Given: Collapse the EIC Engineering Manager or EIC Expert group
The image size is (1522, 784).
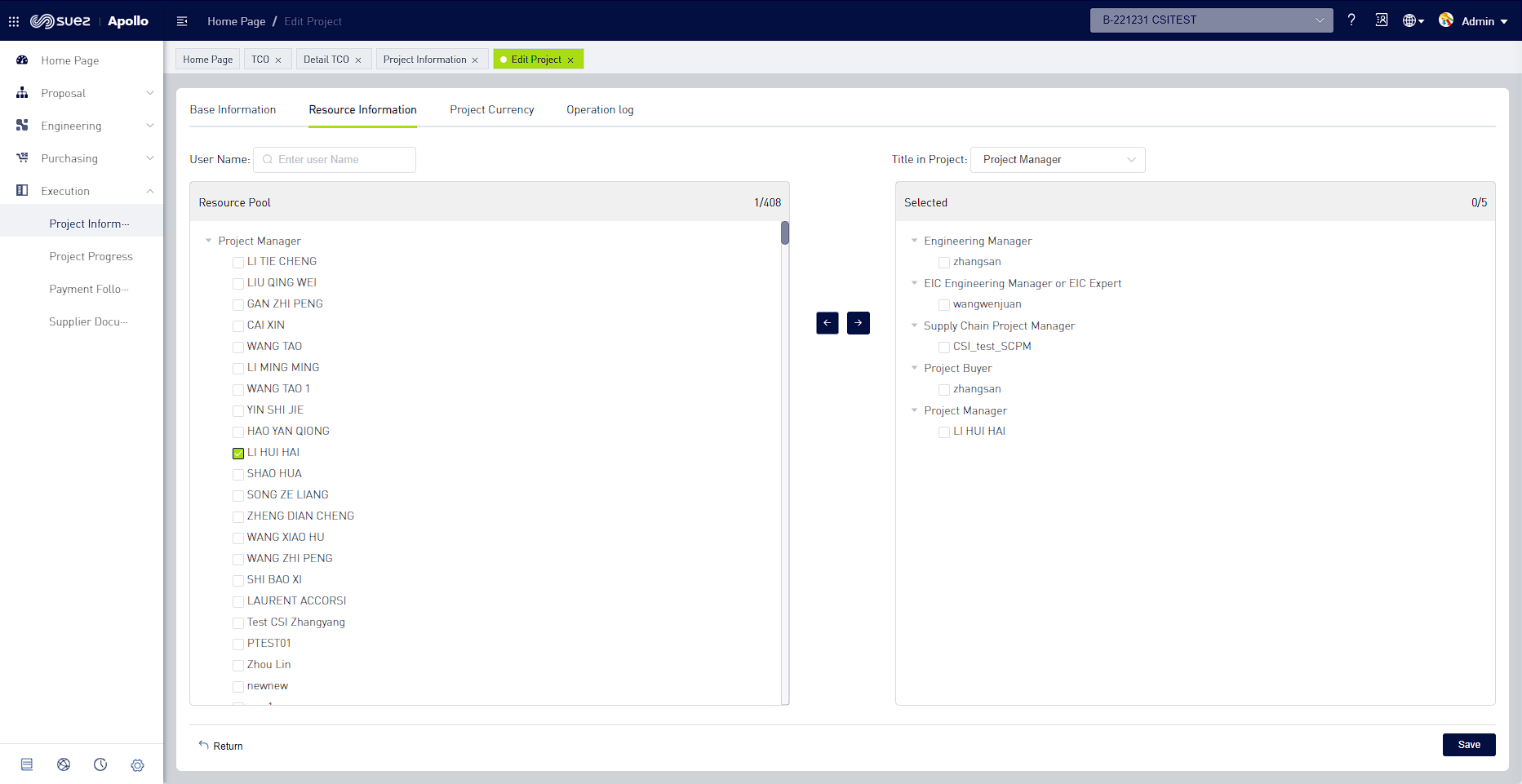Looking at the screenshot, I should (x=915, y=283).
